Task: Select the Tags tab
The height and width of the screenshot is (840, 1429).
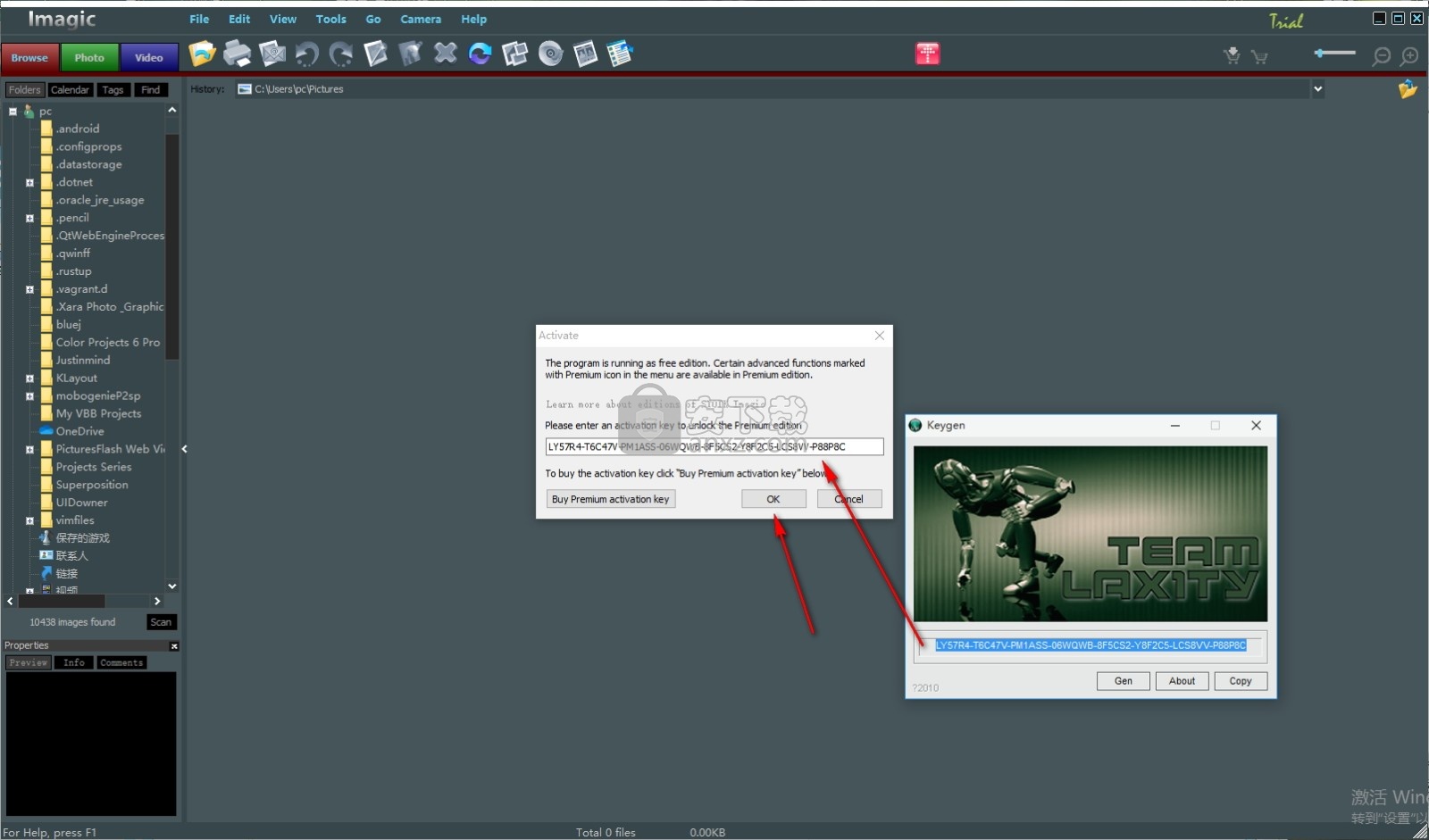Action: click(x=113, y=89)
